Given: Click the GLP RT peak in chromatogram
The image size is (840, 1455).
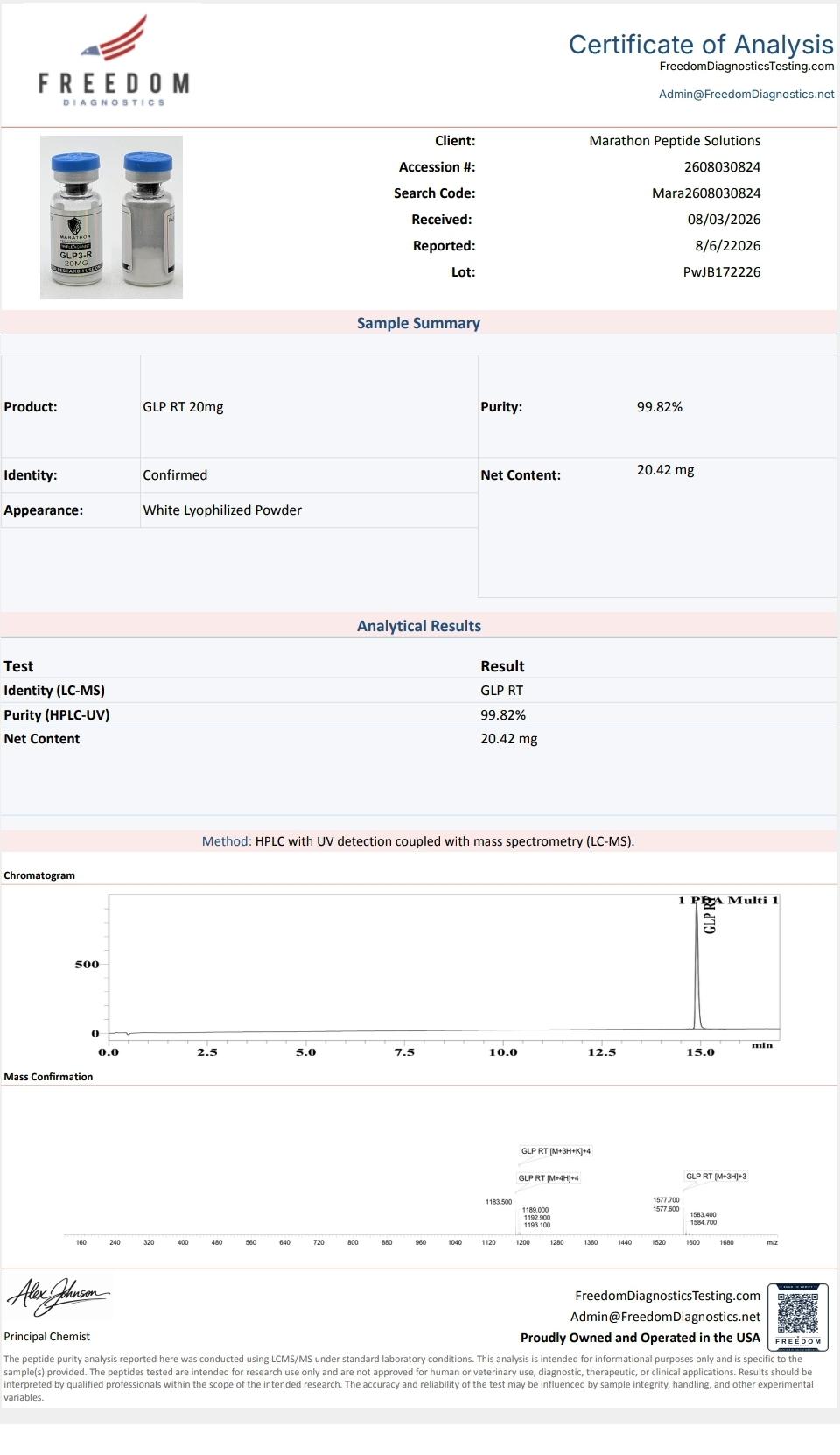Looking at the screenshot, I should tap(698, 963).
